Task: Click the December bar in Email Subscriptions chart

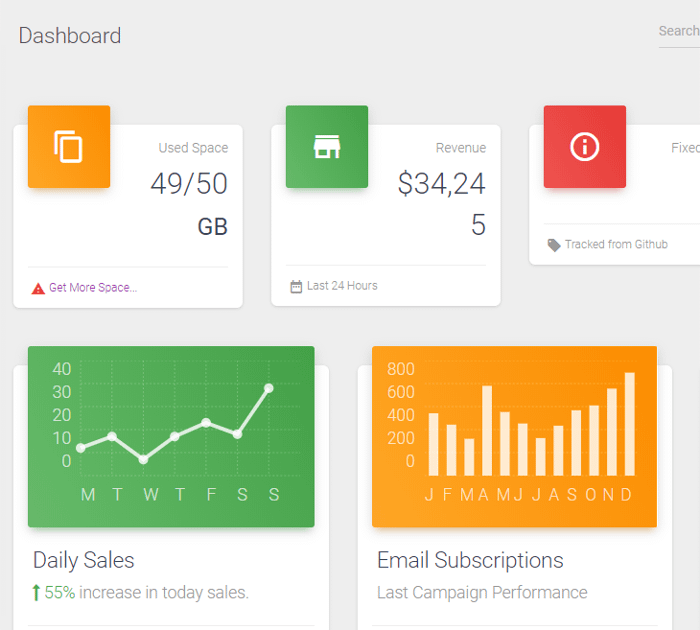Action: pos(629,424)
